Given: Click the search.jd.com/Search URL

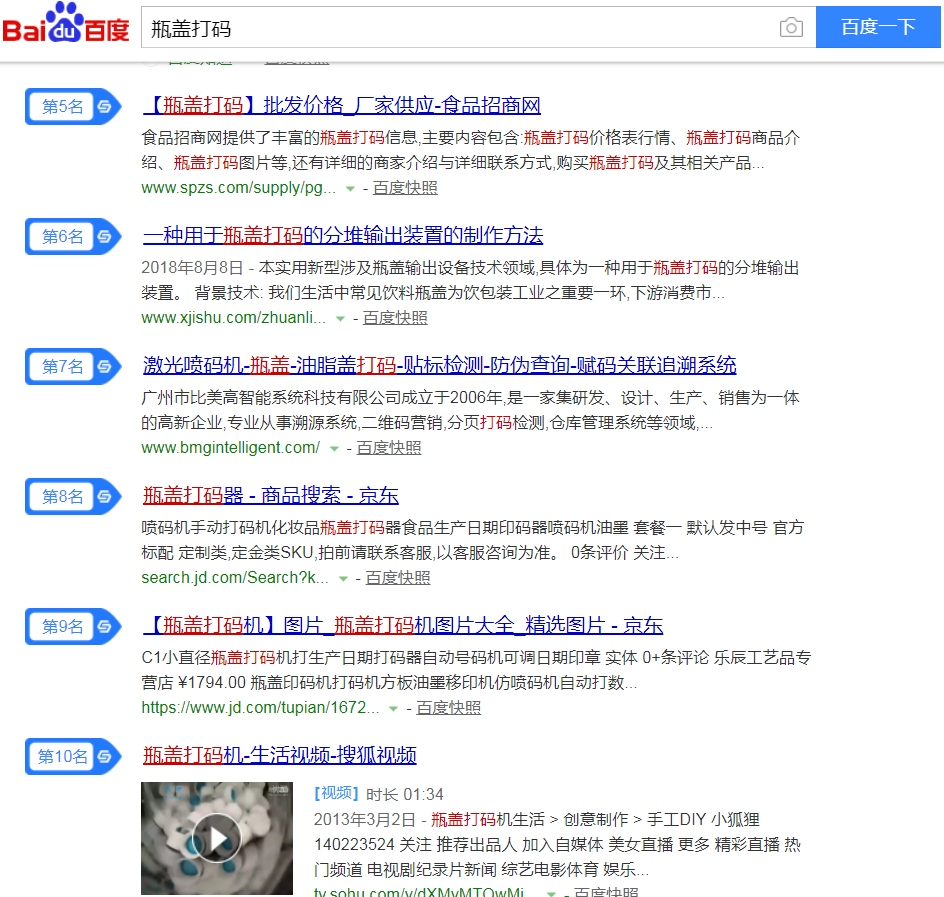Looking at the screenshot, I should [x=235, y=578].
